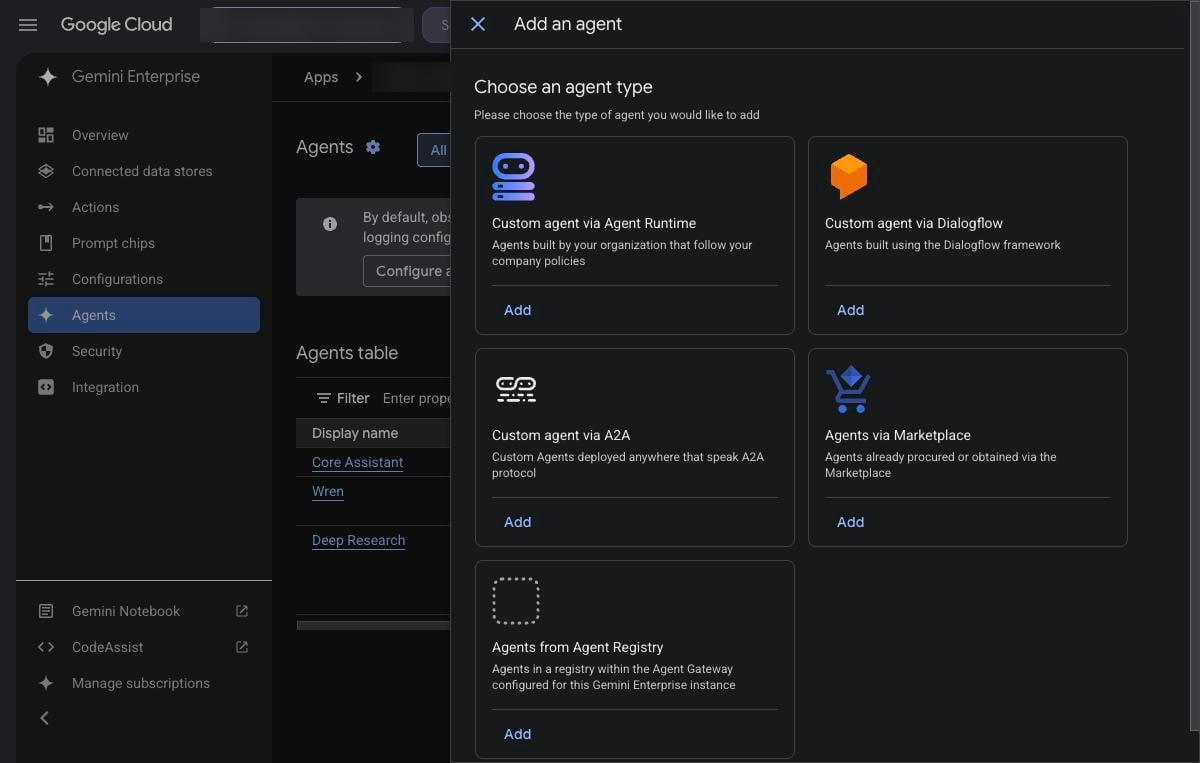Viewport: 1200px width, 763px height.
Task: Click the Connected data stores icon
Action: click(46, 171)
